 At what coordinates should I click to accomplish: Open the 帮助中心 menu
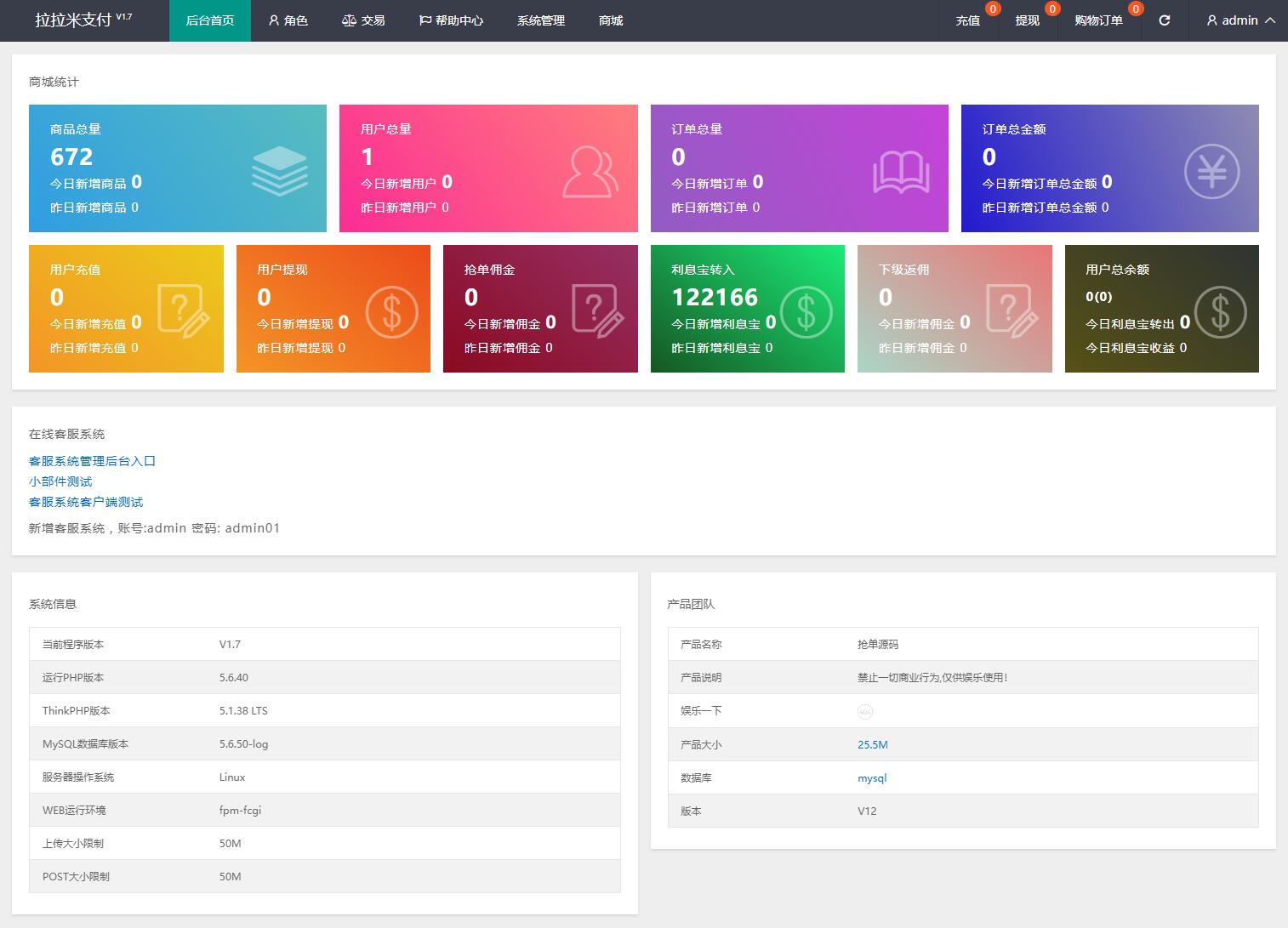[451, 20]
